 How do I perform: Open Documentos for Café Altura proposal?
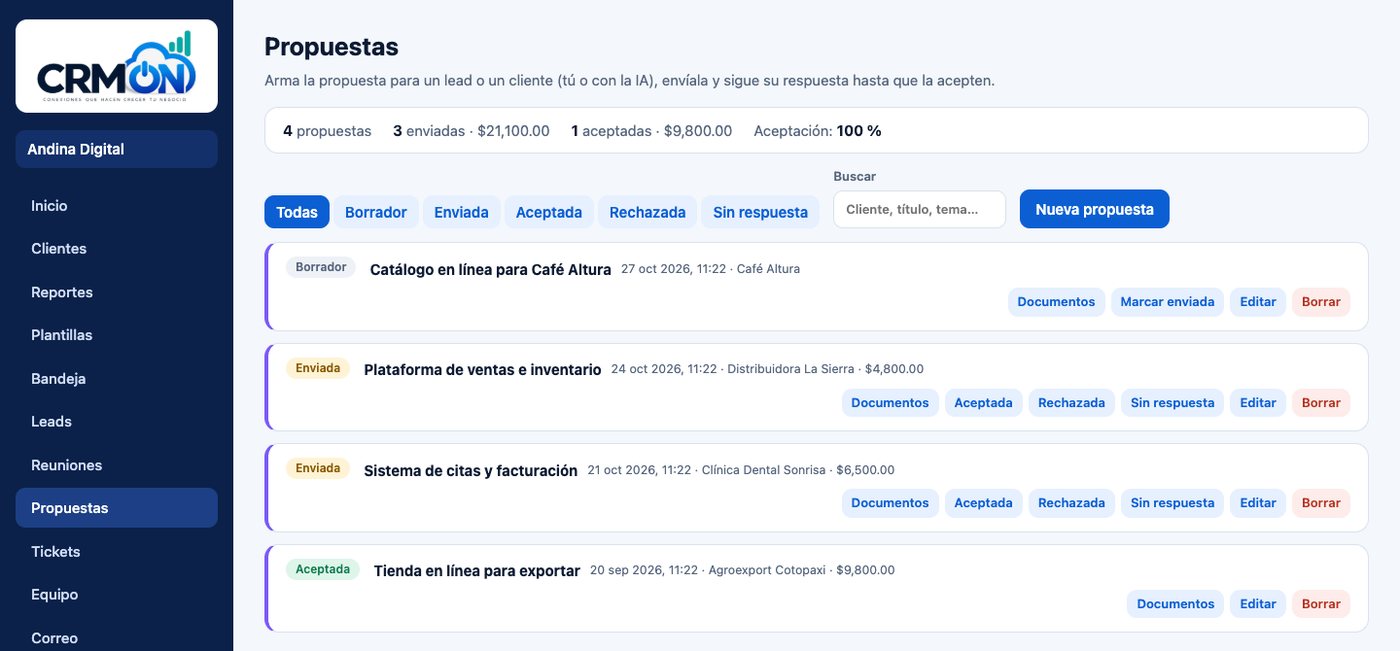coord(1056,302)
